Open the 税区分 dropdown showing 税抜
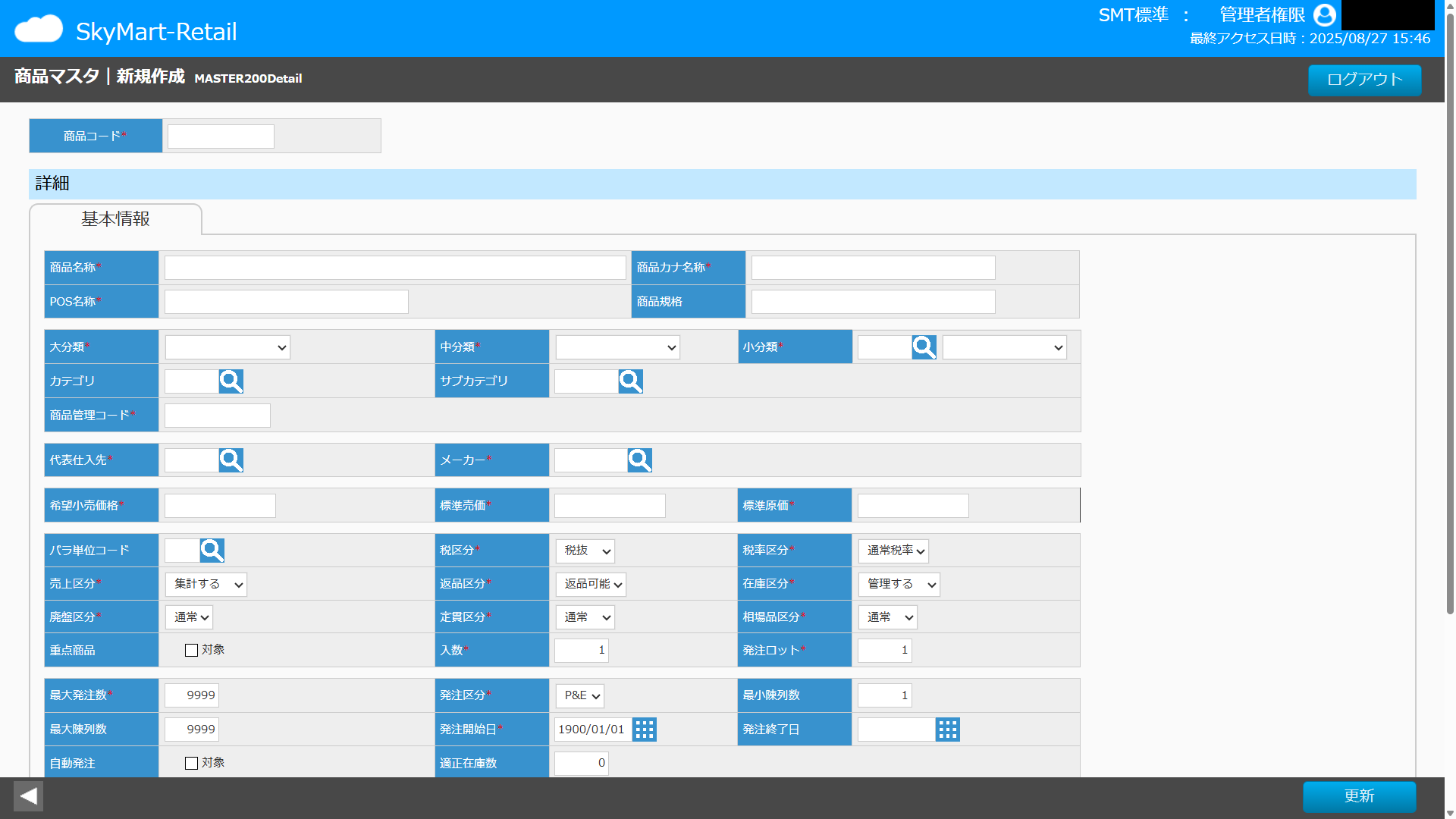Viewport: 1456px width, 819px height. [x=585, y=551]
